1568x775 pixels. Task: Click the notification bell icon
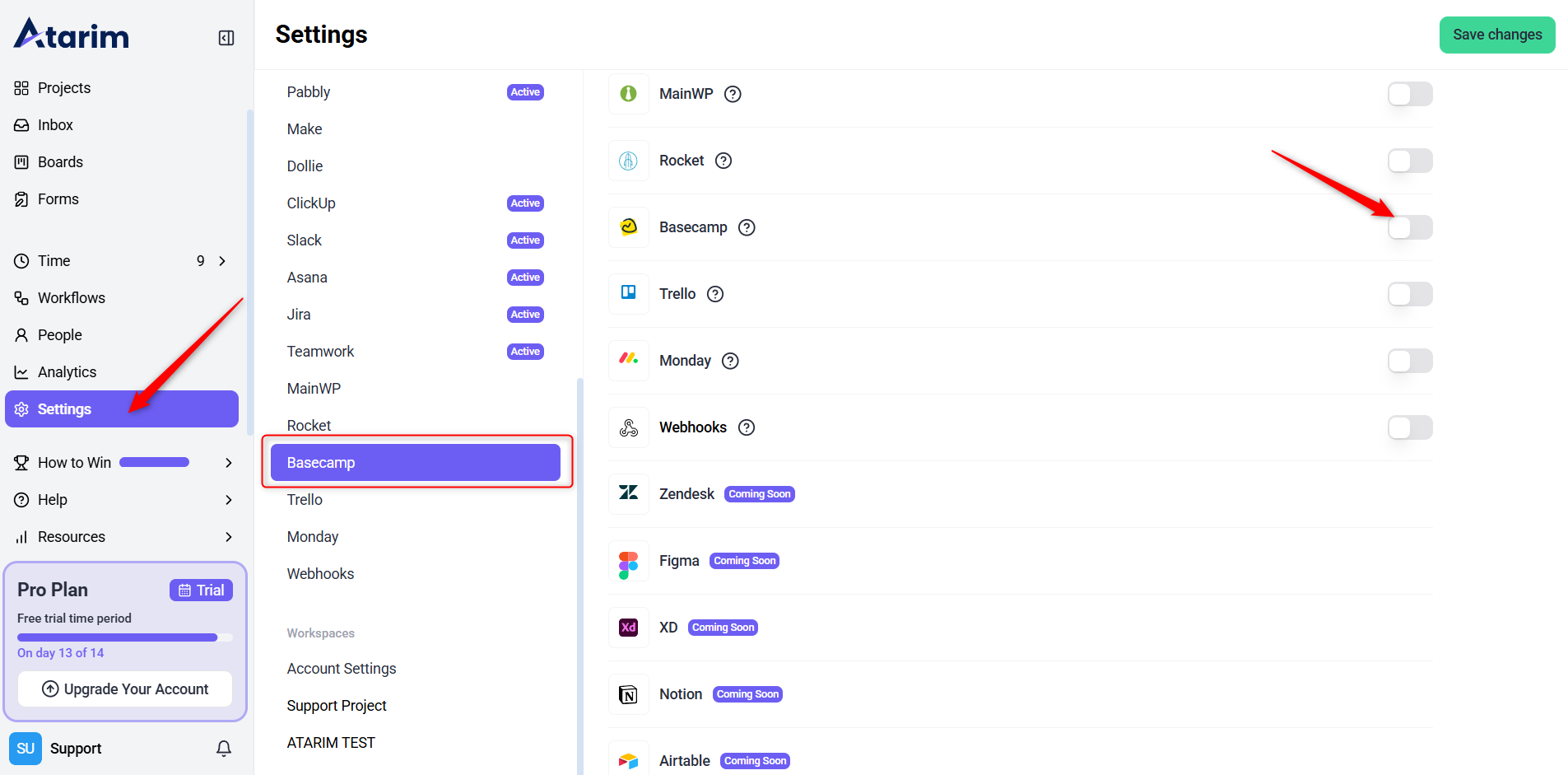pos(224,748)
